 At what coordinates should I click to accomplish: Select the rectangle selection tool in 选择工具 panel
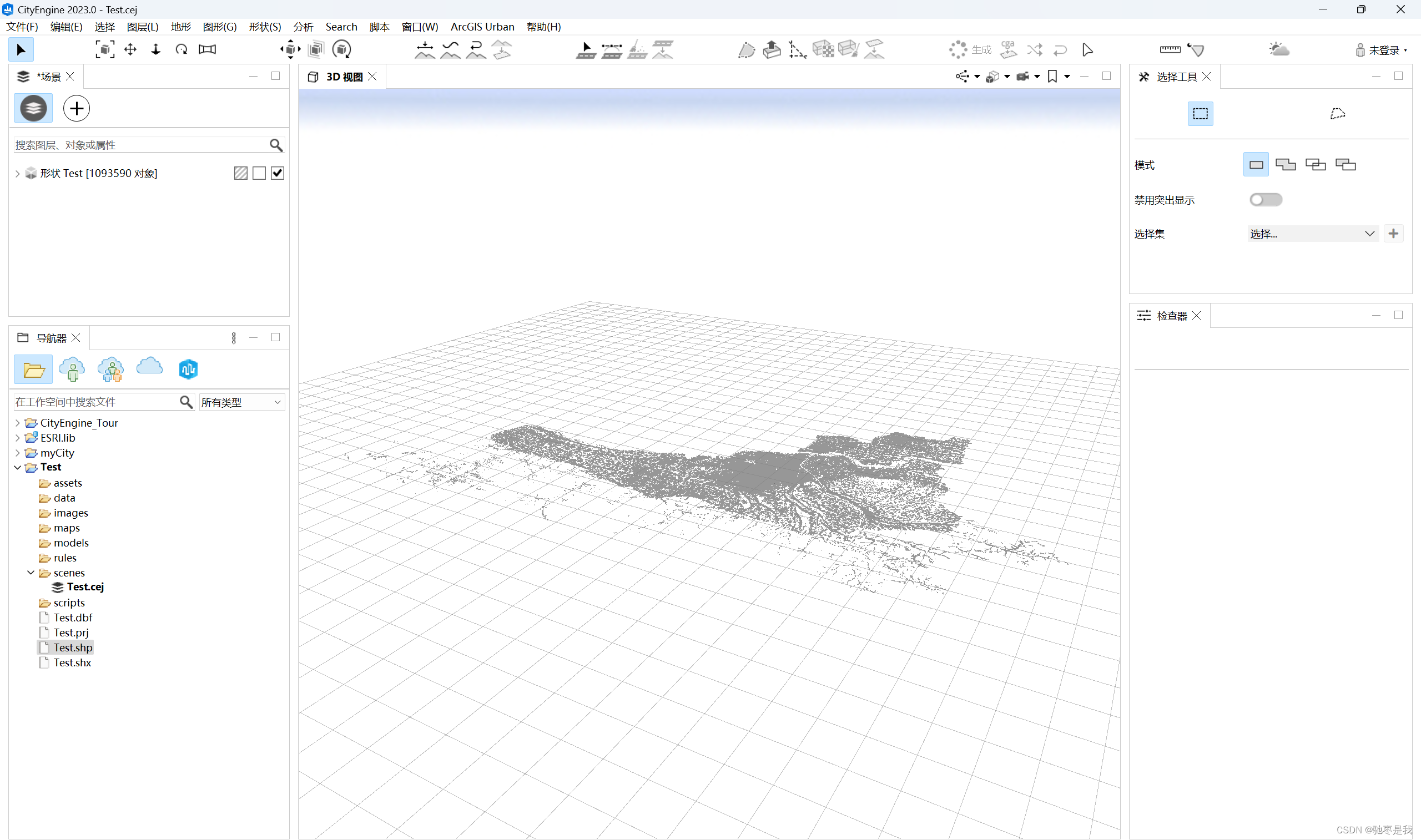[1200, 113]
